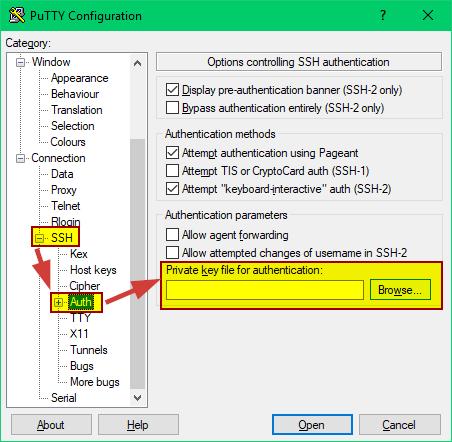This screenshot has height=442, width=452.
Task: Click the PuTTY icon in the title bar
Action: click(x=17, y=15)
